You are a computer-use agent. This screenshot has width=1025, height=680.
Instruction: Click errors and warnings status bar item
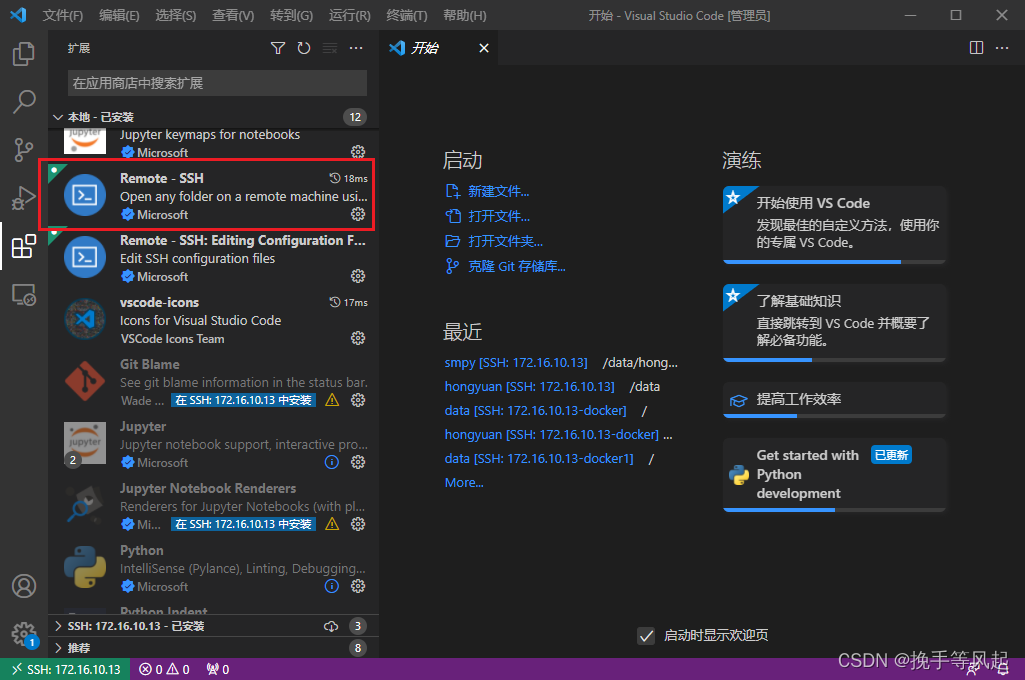(x=164, y=670)
